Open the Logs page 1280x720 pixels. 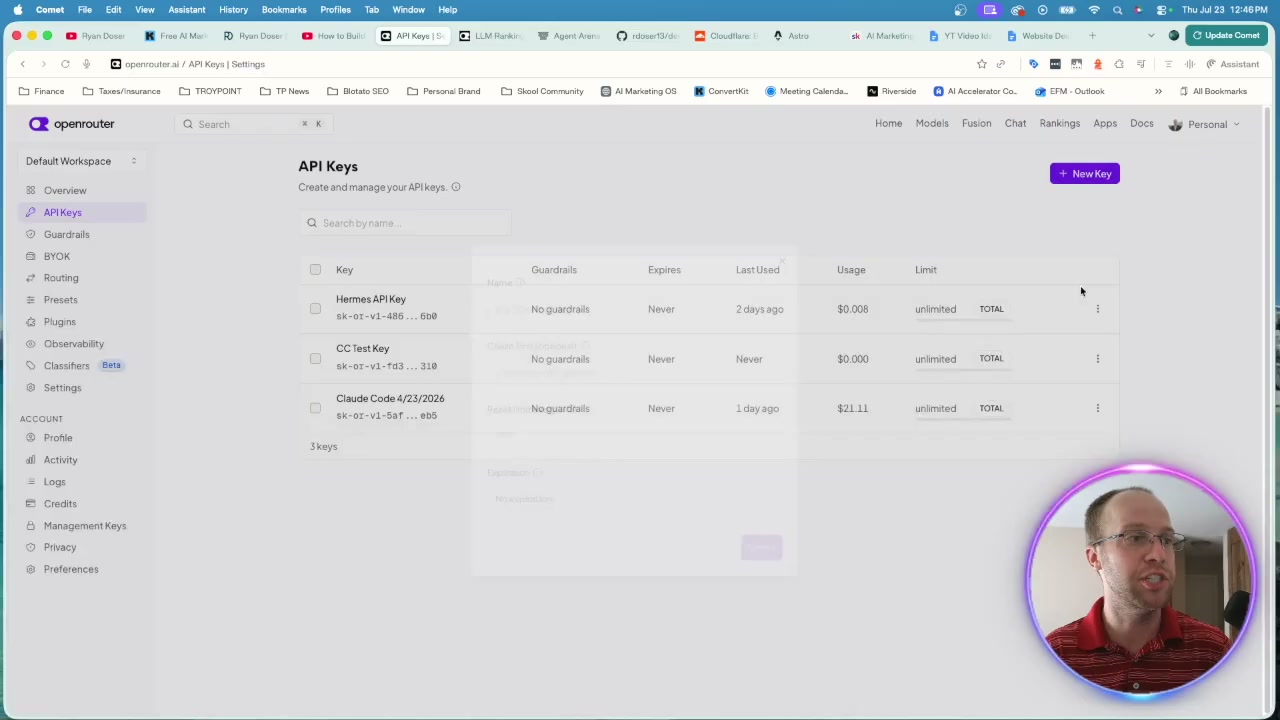pyautogui.click(x=54, y=482)
